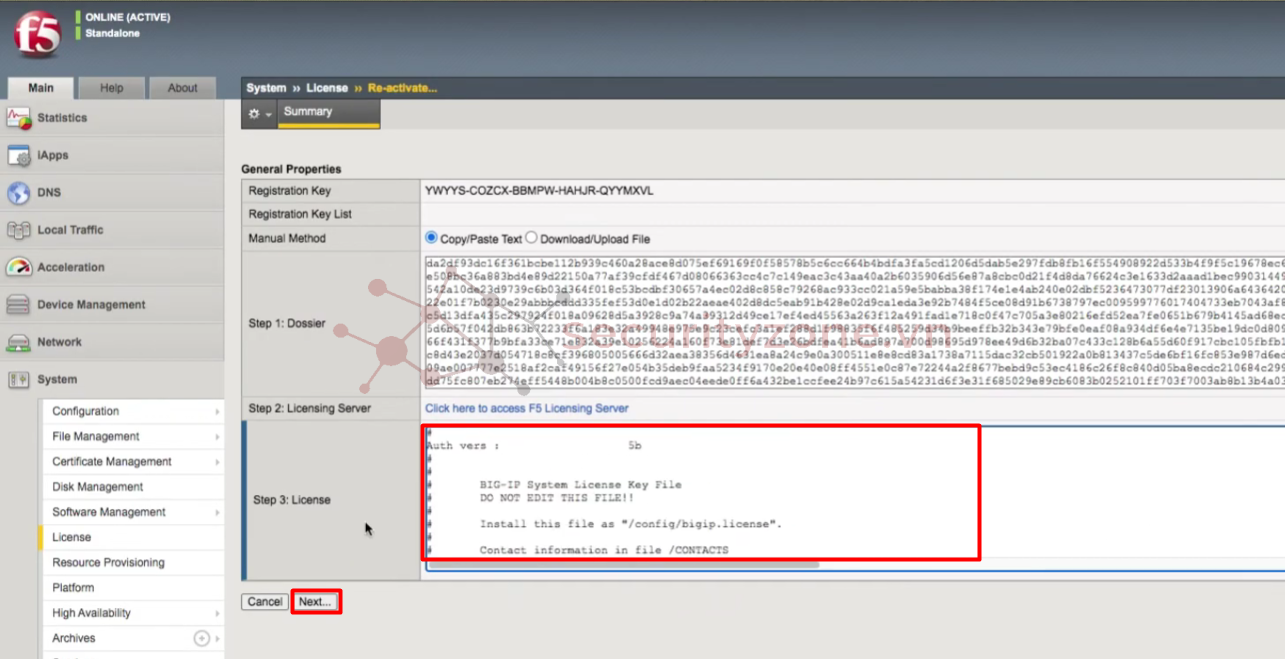The height and width of the screenshot is (659, 1285).
Task: Expand the Configuration submenu arrow
Action: [x=217, y=412]
